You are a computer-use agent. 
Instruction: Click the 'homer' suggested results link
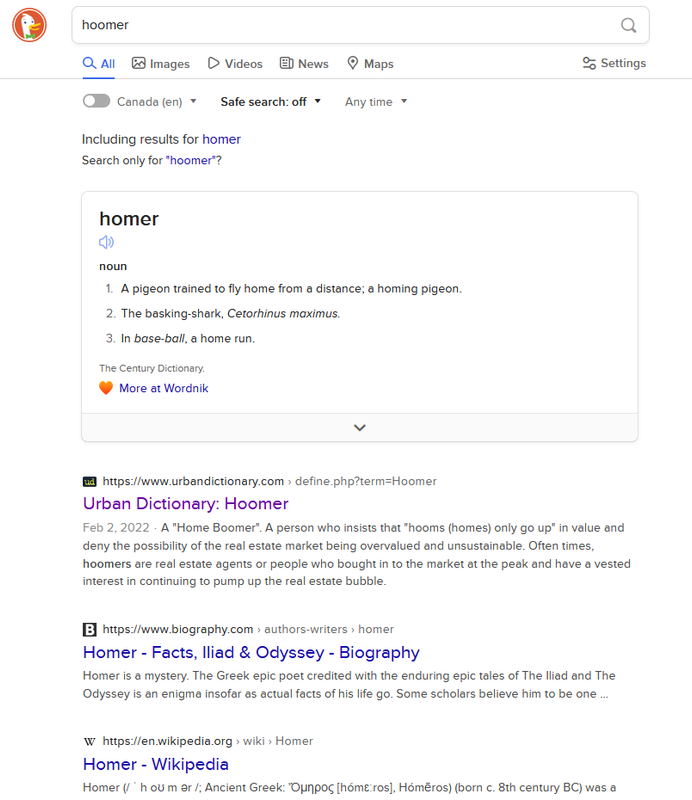pyautogui.click(x=221, y=139)
